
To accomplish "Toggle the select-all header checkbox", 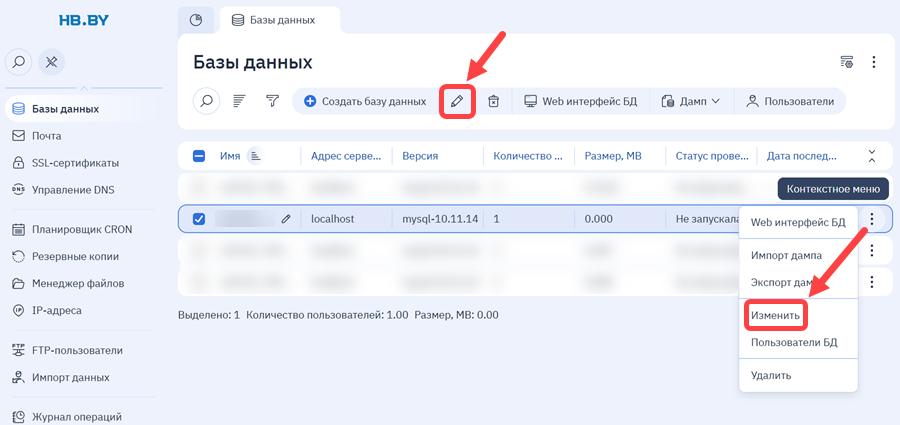I will point(199,156).
